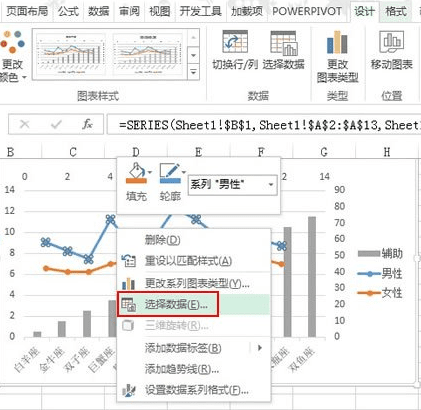This screenshot has width=421, height=410.
Task: Click the Select Data (选择数据) ribbon icon
Action: tap(284, 43)
